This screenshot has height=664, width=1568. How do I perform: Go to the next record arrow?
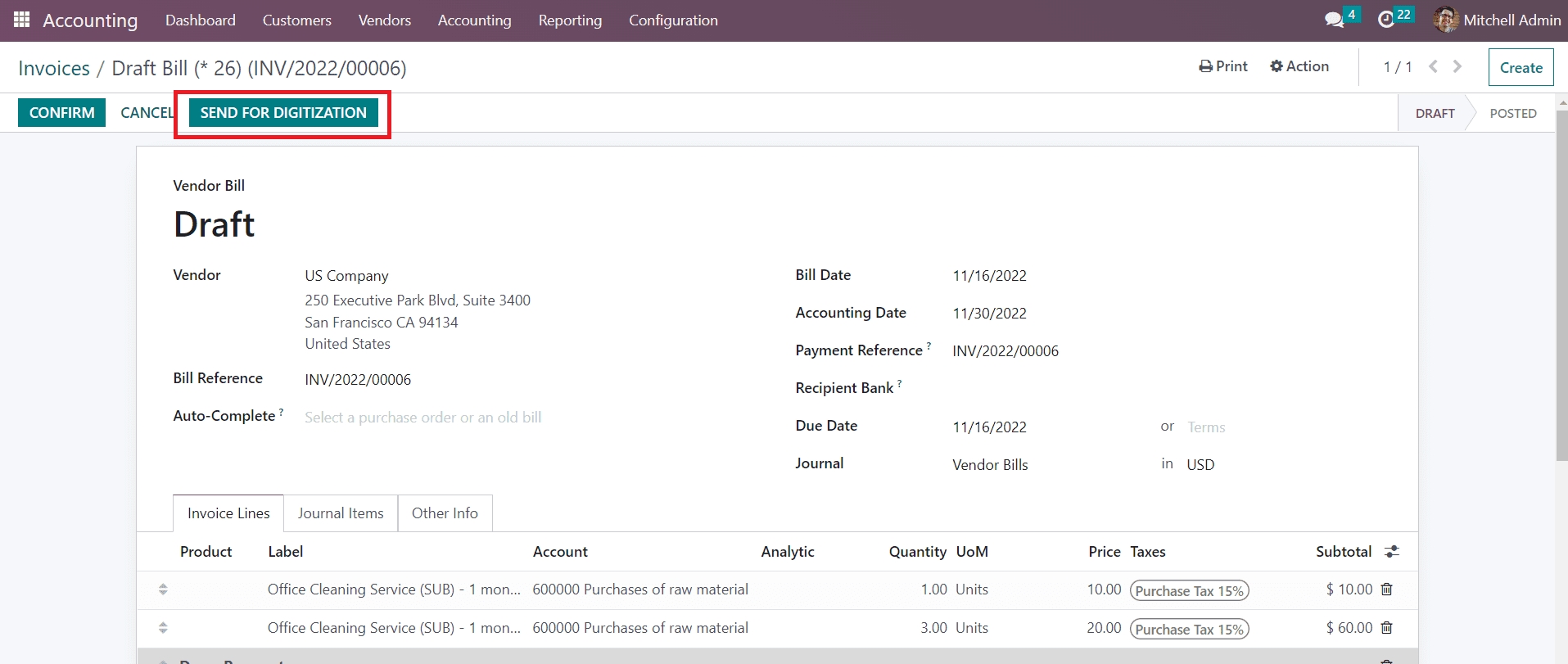point(1457,66)
